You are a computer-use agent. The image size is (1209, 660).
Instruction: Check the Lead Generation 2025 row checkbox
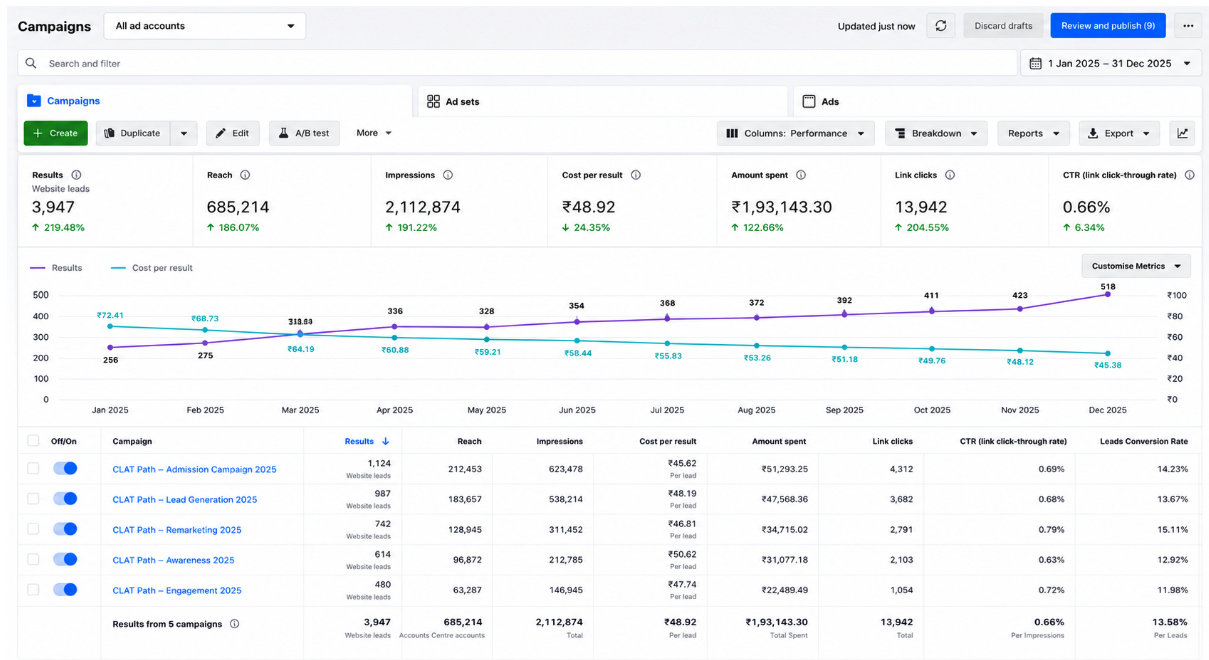(x=33, y=499)
